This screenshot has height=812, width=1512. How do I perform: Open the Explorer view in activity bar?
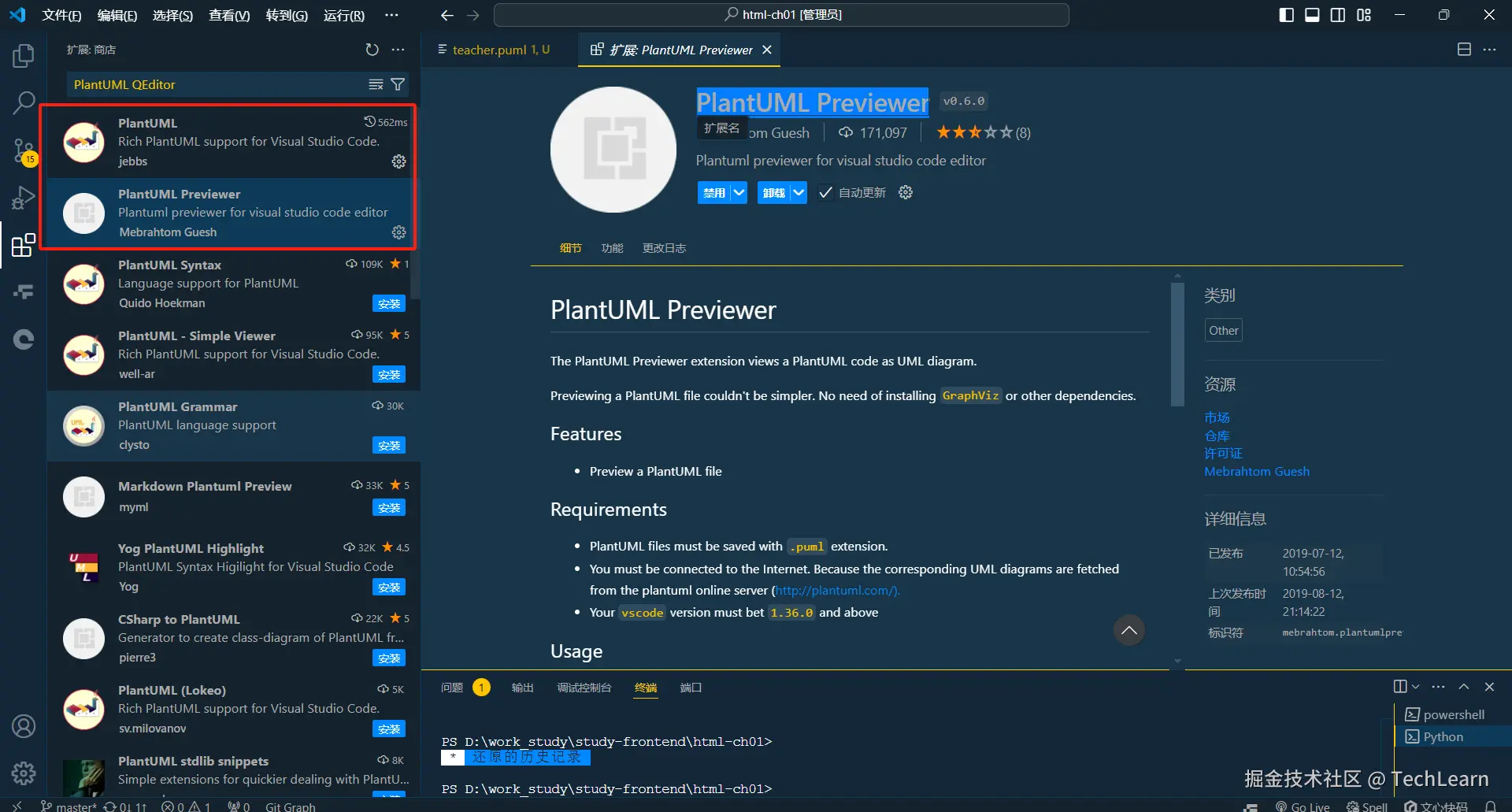(24, 56)
